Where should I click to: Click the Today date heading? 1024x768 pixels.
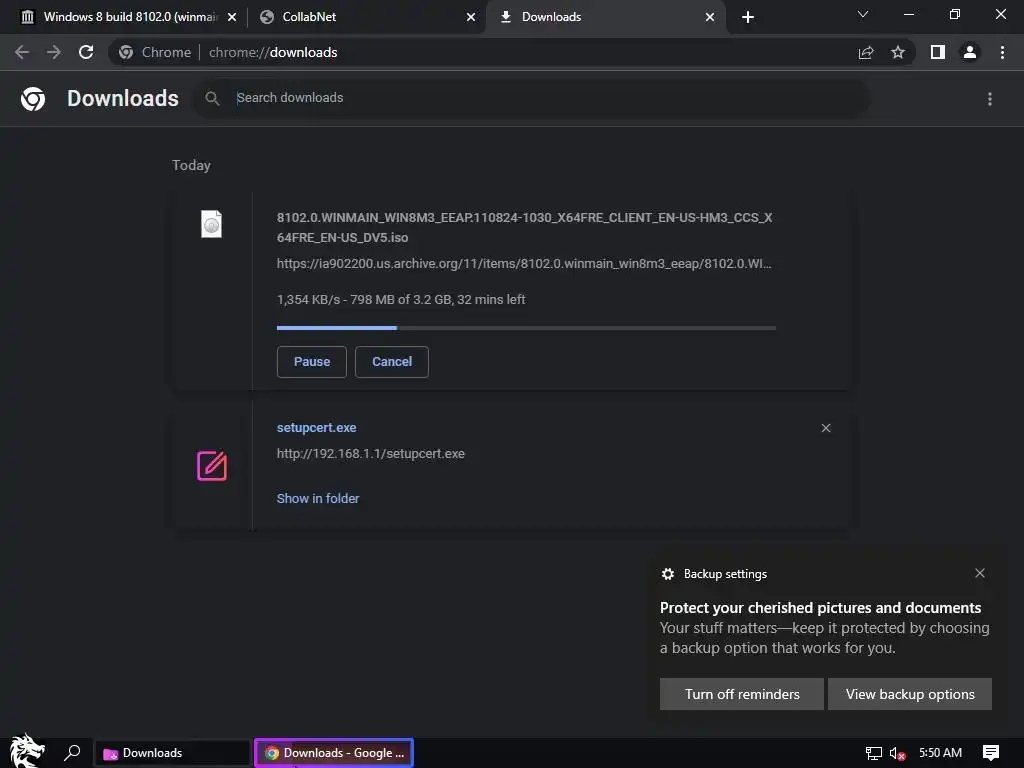(191, 165)
